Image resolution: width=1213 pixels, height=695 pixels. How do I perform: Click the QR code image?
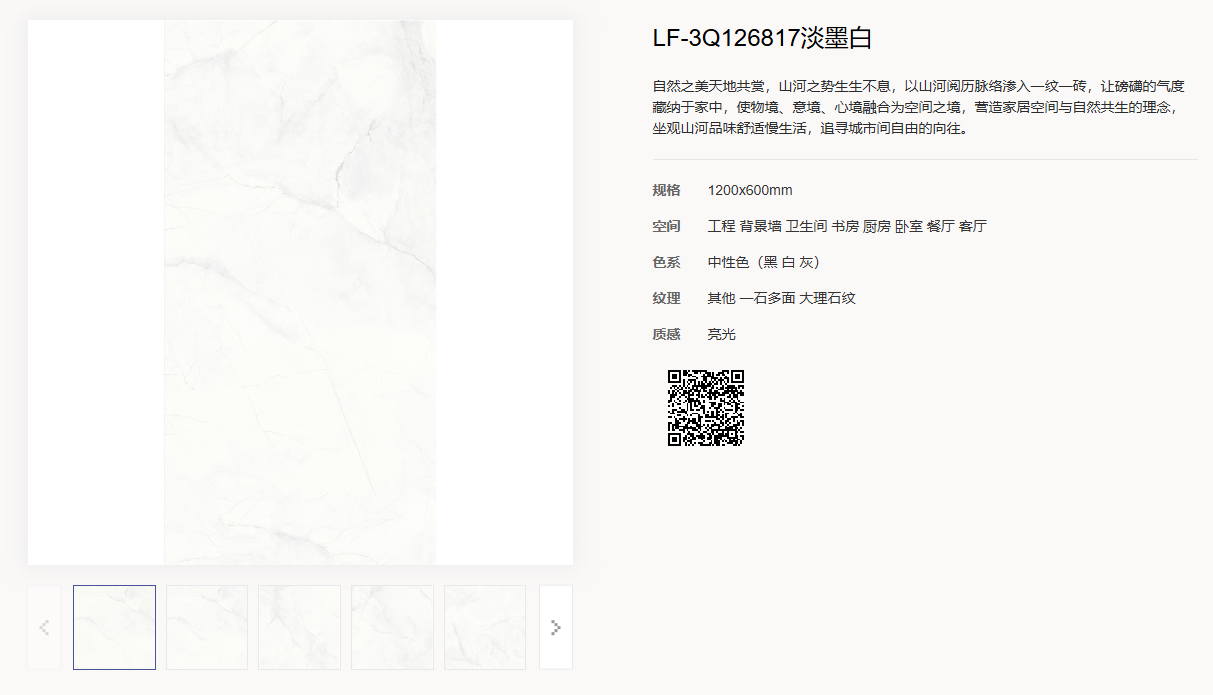click(x=706, y=407)
